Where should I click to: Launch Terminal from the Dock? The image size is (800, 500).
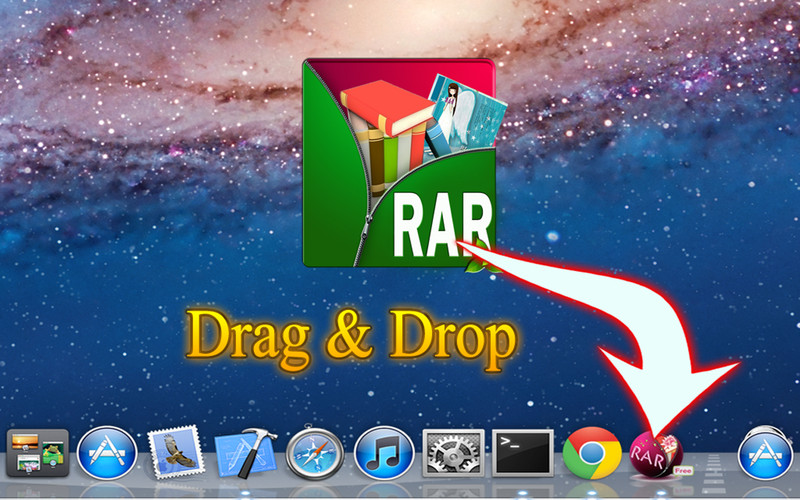click(x=521, y=452)
